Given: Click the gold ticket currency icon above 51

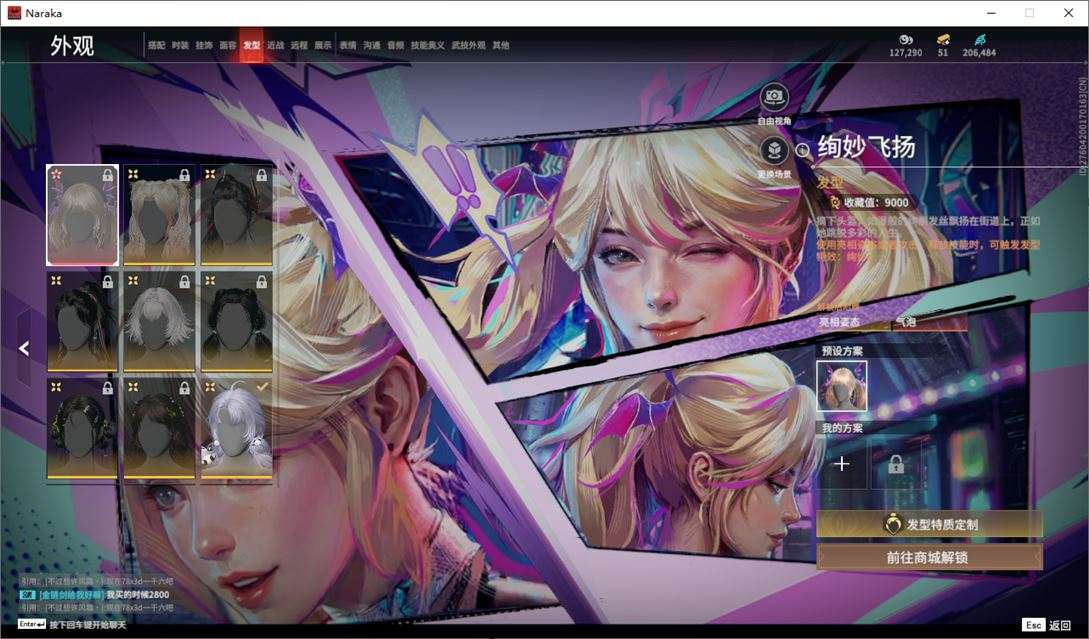Looking at the screenshot, I should coord(942,40).
